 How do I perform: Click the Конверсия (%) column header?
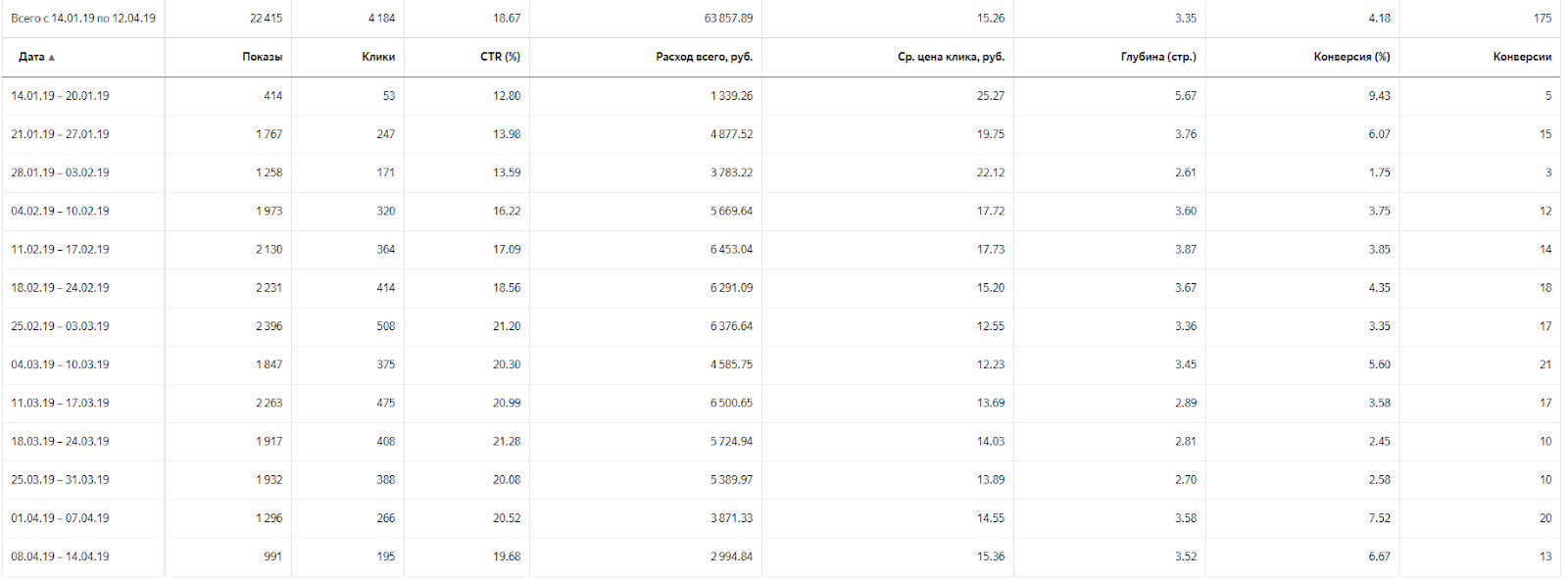pyautogui.click(x=1351, y=57)
